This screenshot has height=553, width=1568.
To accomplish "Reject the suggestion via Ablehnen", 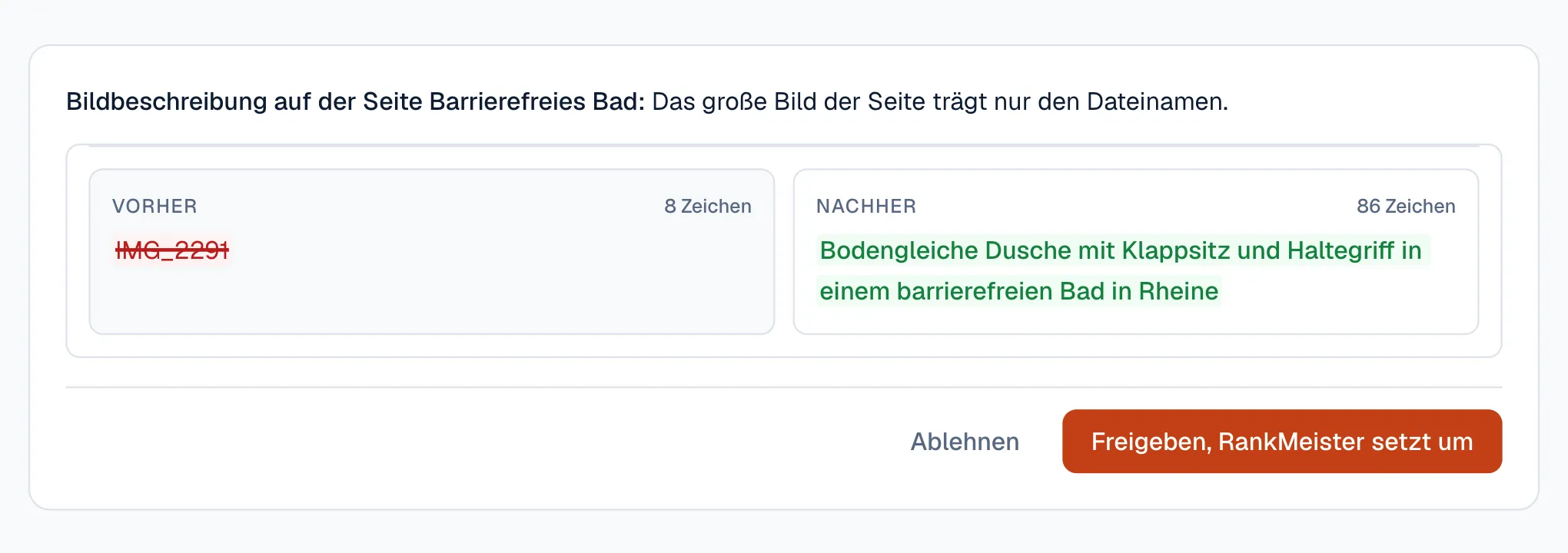I will point(965,442).
